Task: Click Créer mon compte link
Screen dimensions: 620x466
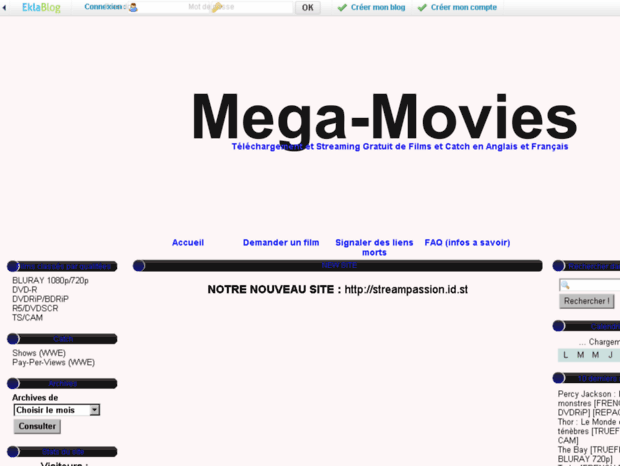Action: pyautogui.click(x=464, y=7)
